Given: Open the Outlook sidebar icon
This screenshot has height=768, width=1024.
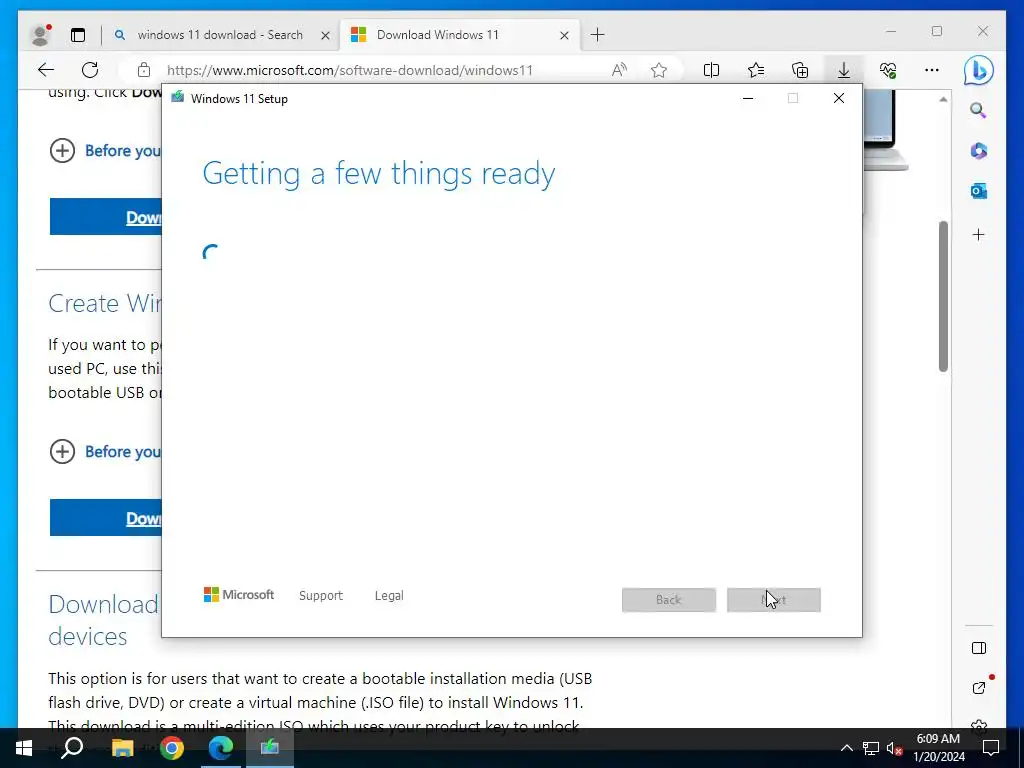Looking at the screenshot, I should (x=978, y=191).
